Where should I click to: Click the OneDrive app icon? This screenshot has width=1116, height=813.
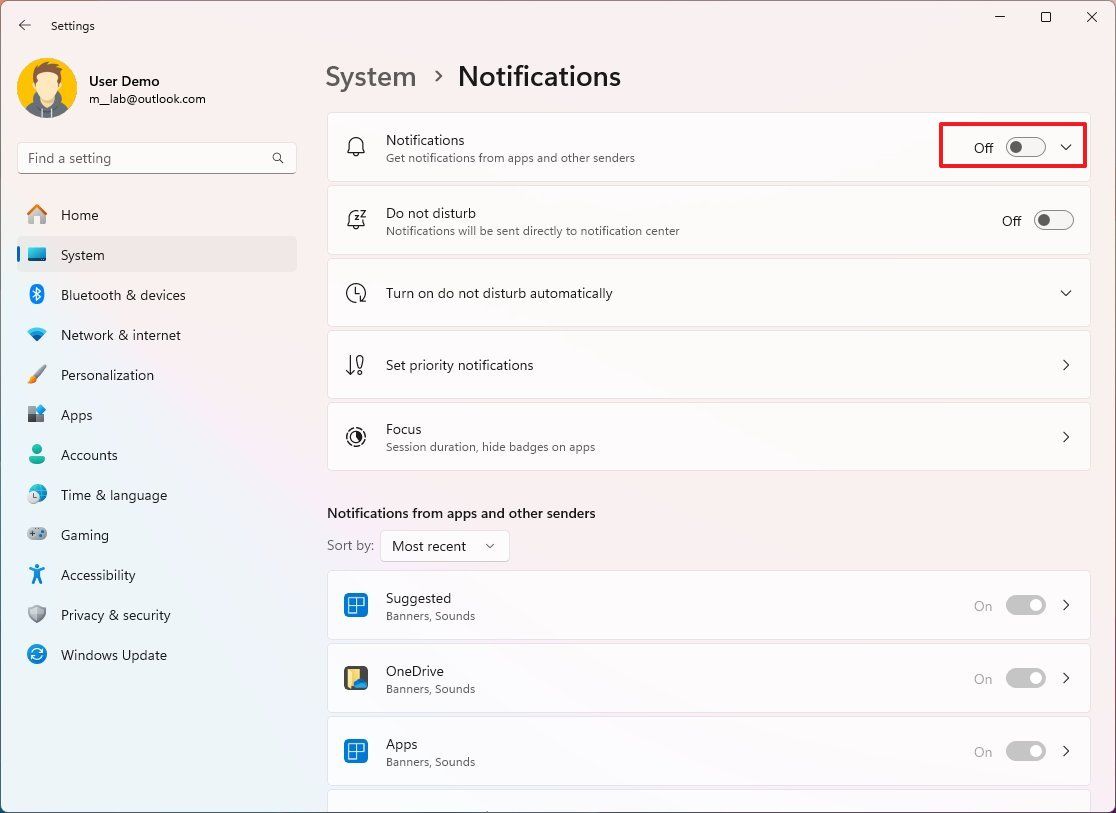click(x=355, y=678)
